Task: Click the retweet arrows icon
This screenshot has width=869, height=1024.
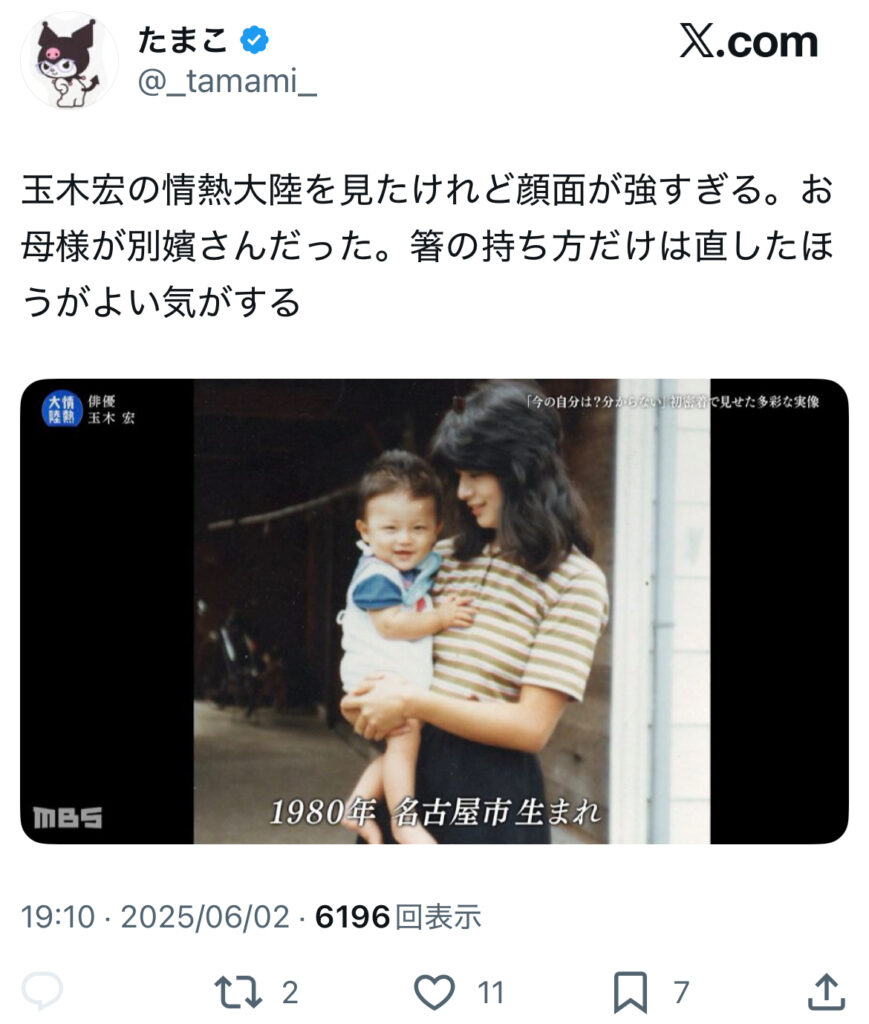Action: tap(238, 992)
